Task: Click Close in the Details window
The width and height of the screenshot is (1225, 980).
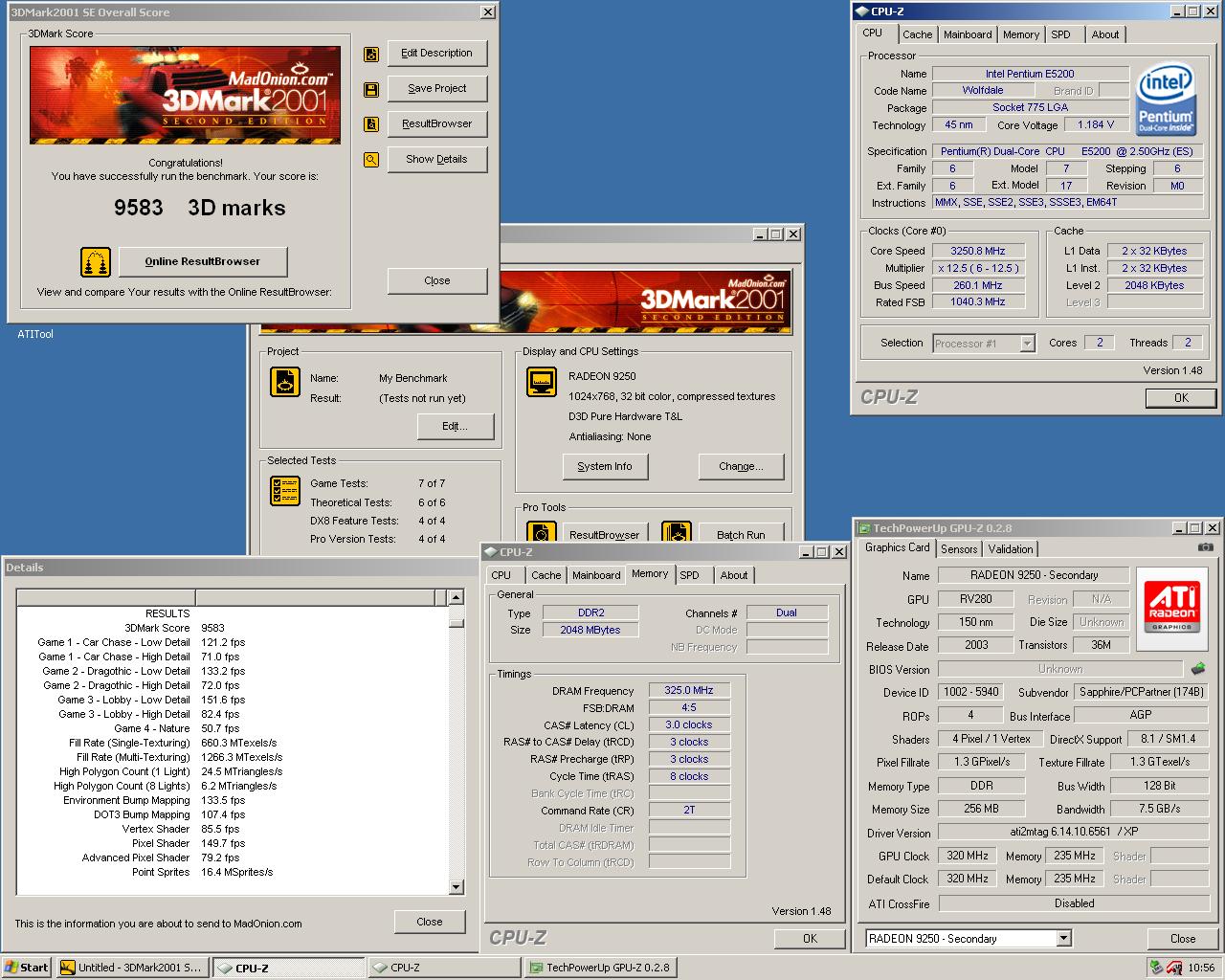Action: (x=430, y=922)
